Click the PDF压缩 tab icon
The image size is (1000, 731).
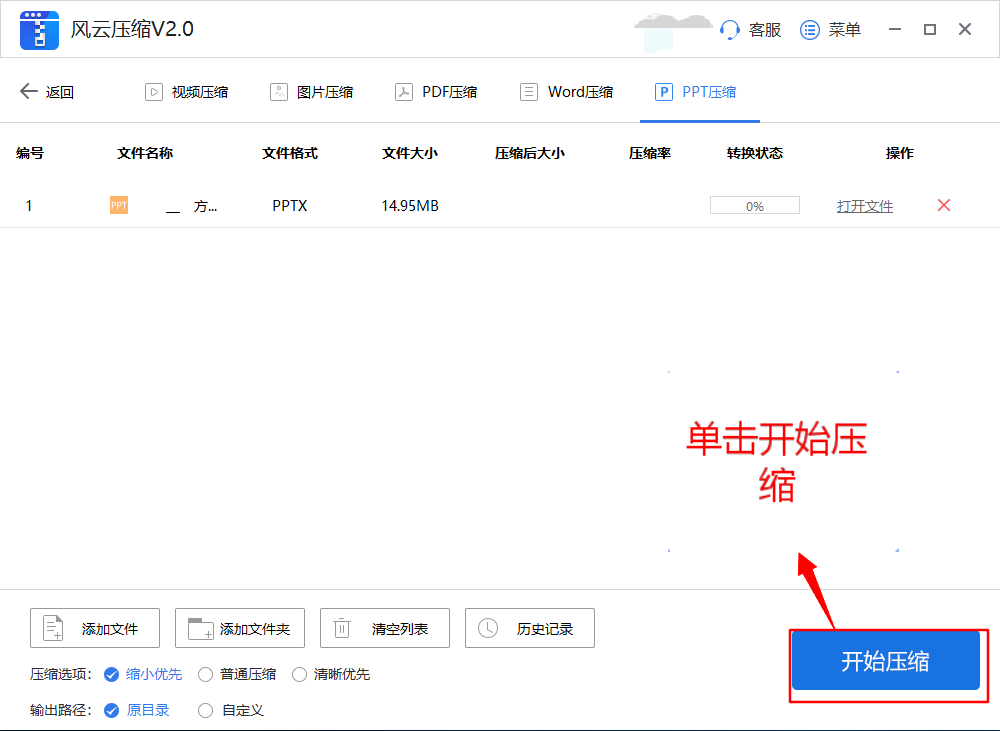coord(404,91)
